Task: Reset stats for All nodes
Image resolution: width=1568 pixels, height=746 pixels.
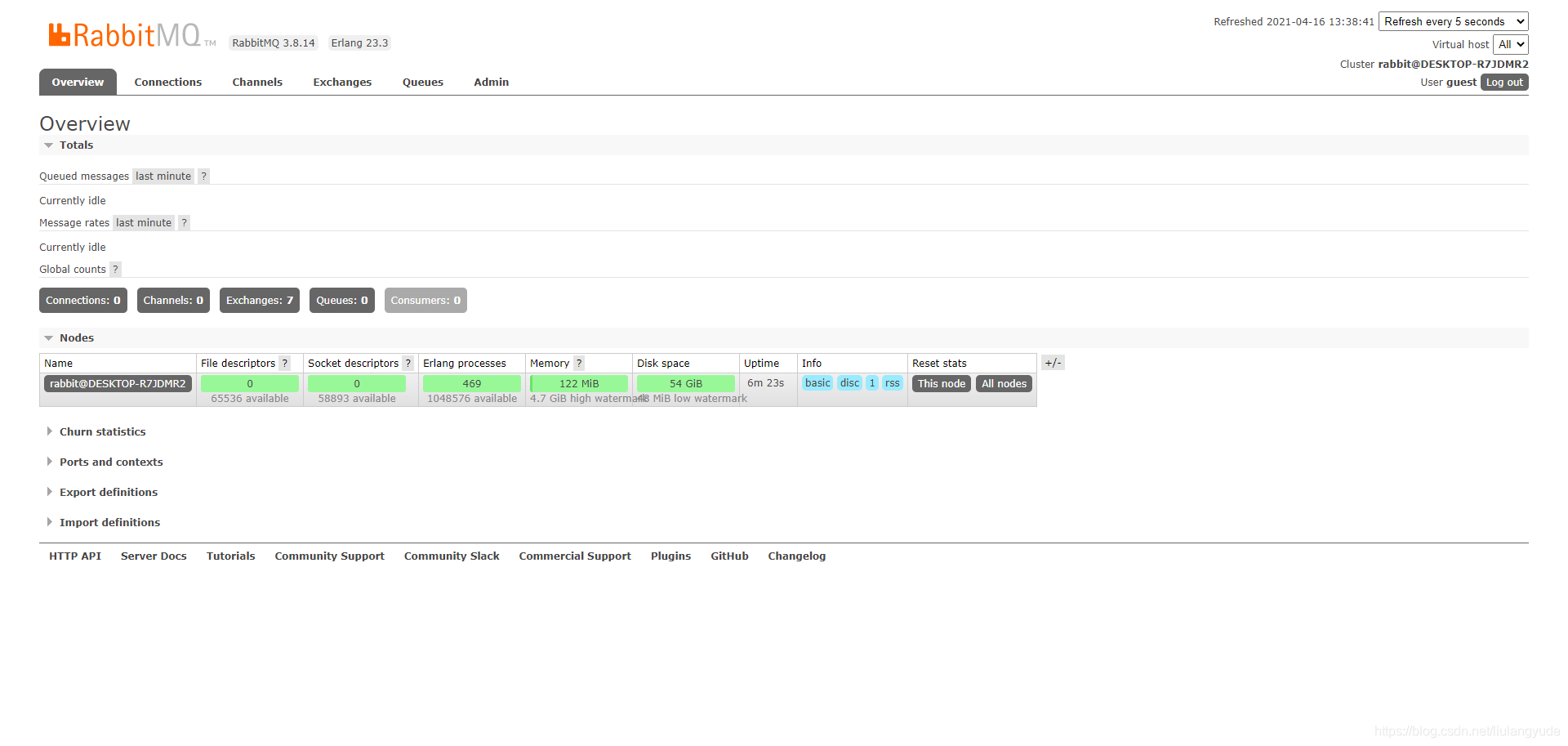Action: point(1004,384)
